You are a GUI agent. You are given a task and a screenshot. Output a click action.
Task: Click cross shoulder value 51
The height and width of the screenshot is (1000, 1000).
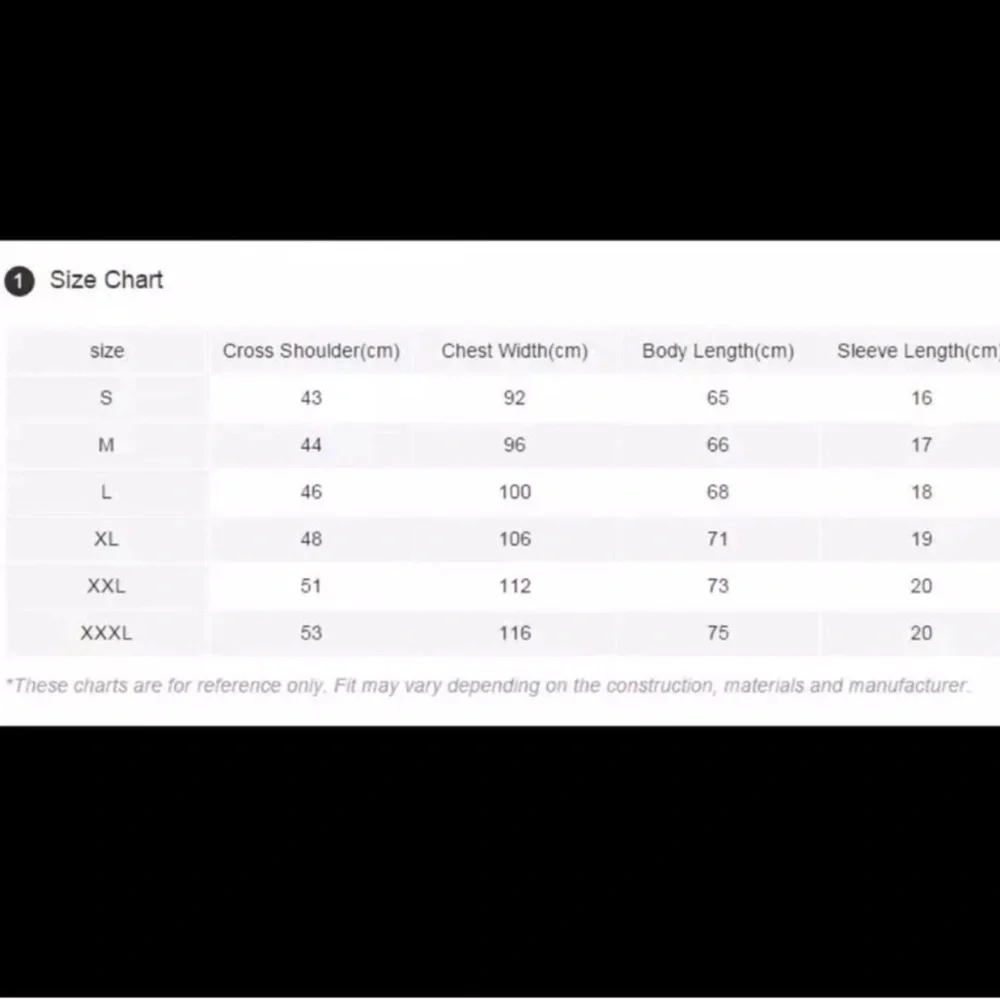(311, 585)
